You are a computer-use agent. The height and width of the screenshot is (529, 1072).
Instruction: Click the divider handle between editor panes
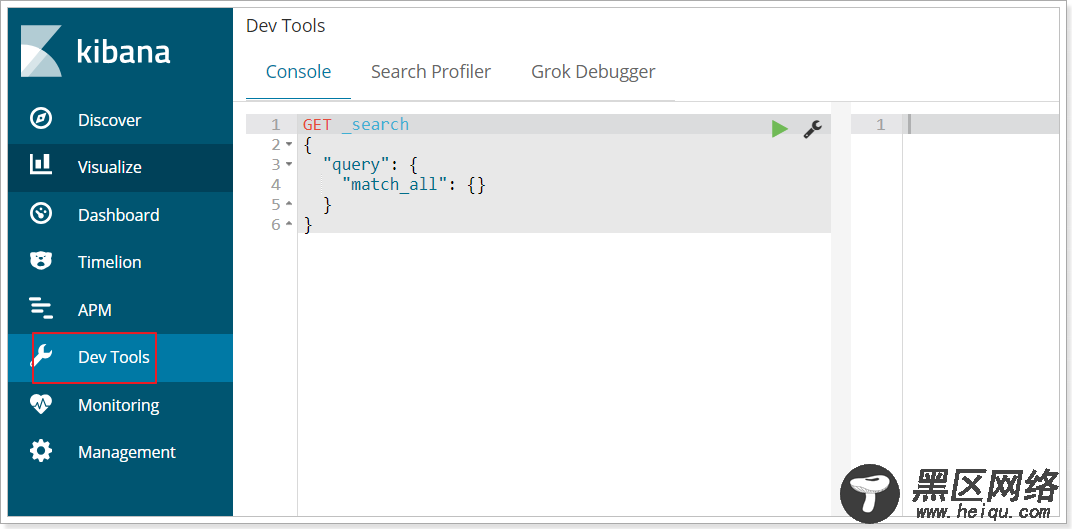click(840, 308)
